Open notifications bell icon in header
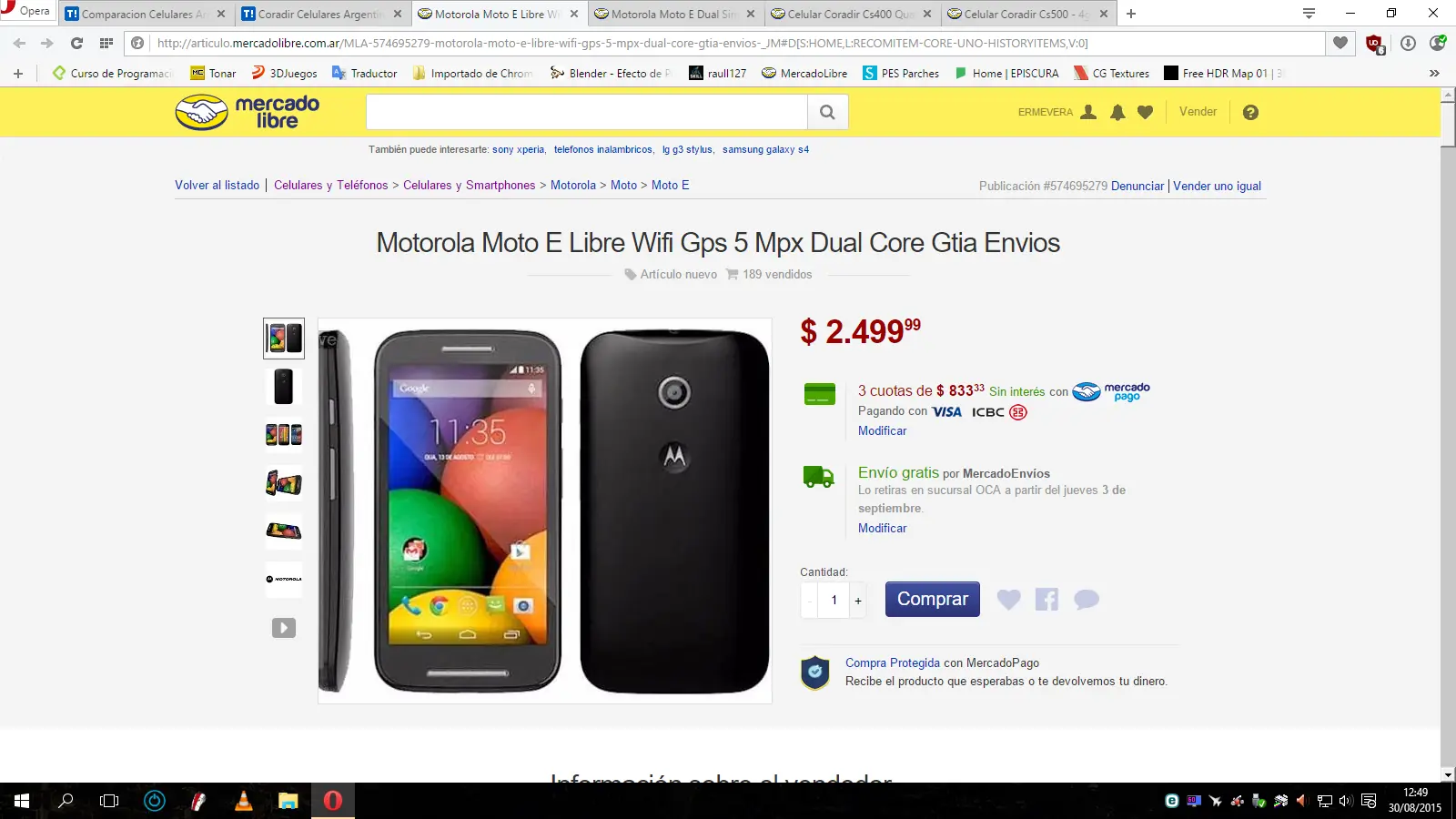This screenshot has width=1456, height=819. click(1117, 112)
